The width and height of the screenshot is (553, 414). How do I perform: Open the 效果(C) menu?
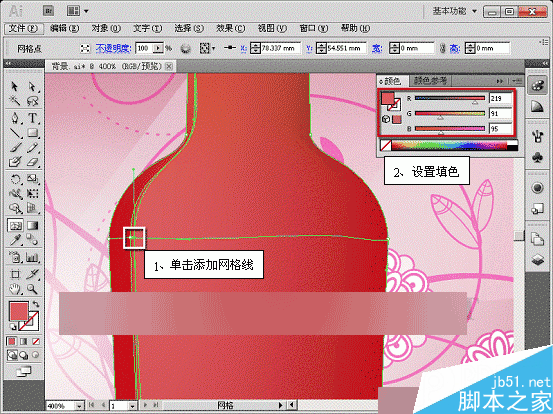point(230,28)
